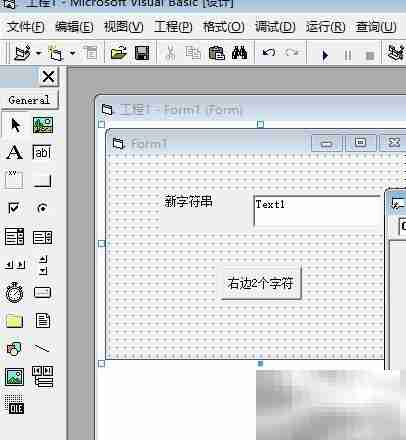
Task: Click the 右边2个字符 command button
Action: click(x=261, y=282)
